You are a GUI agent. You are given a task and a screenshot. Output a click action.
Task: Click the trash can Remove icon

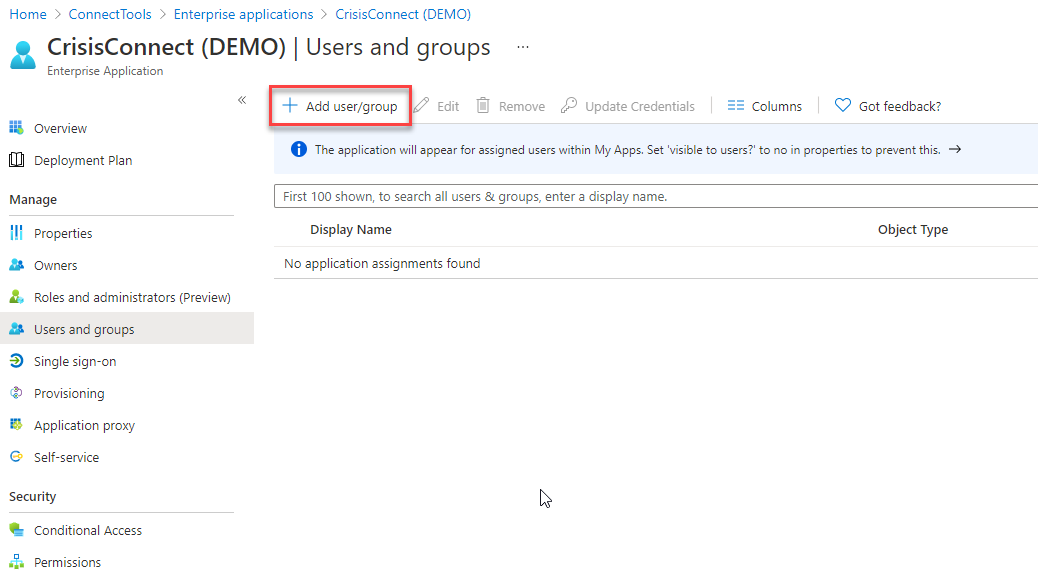coord(483,105)
